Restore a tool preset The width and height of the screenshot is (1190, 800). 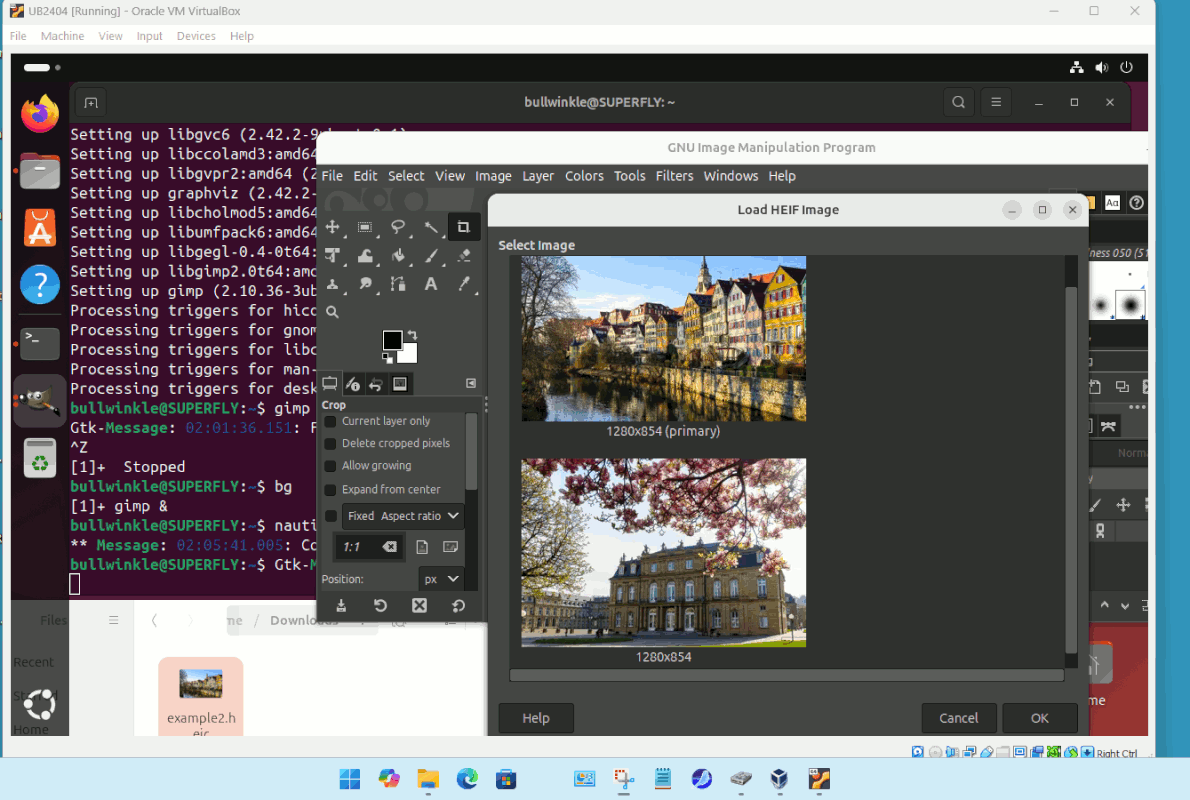click(380, 606)
